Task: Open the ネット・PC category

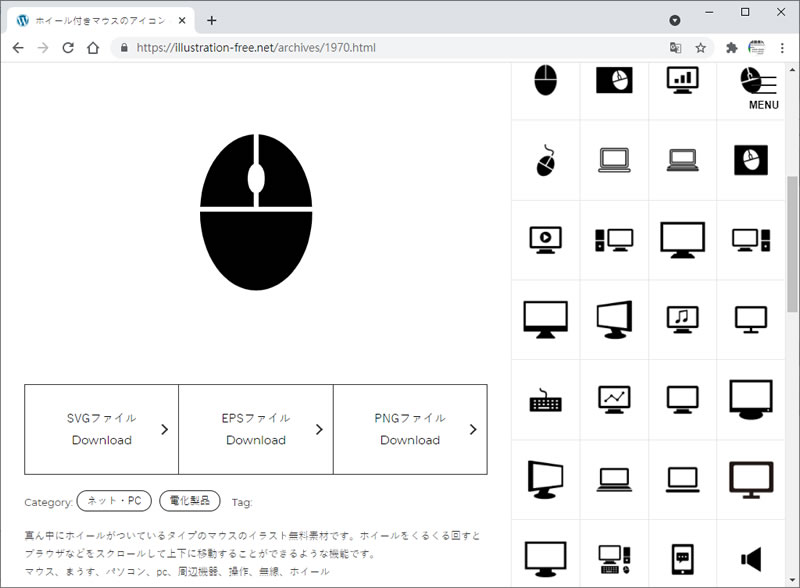Action: 114,501
